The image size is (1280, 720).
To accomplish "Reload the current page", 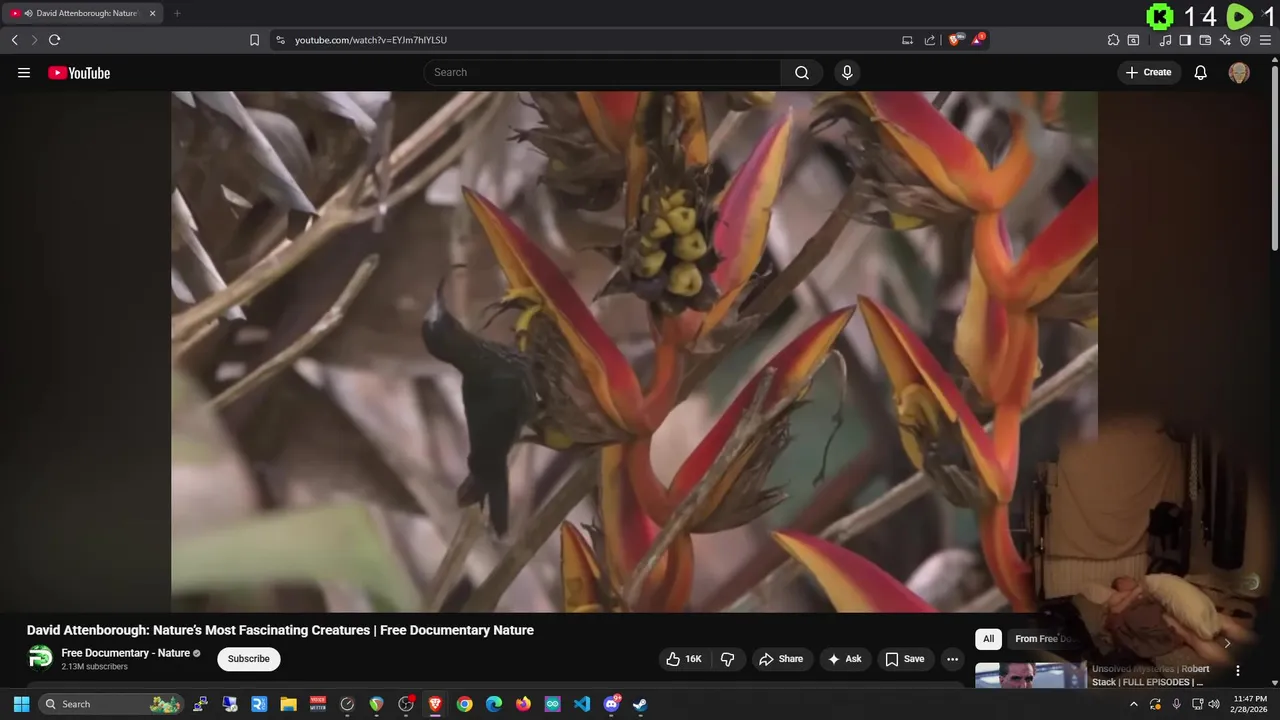I will click(x=54, y=40).
